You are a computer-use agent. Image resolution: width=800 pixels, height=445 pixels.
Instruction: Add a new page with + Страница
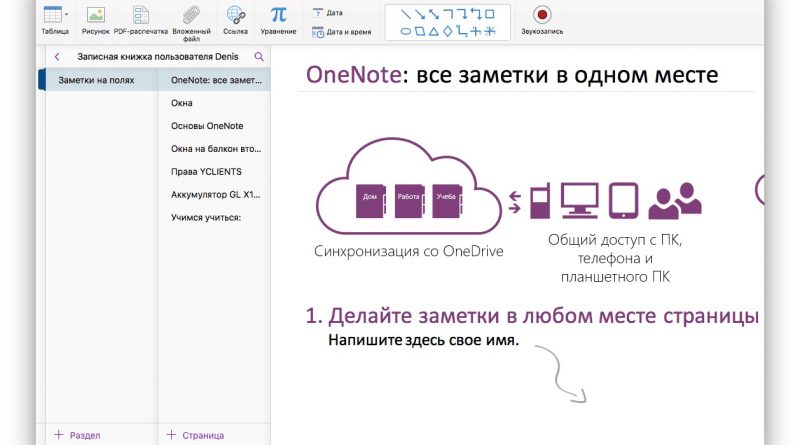coord(195,435)
